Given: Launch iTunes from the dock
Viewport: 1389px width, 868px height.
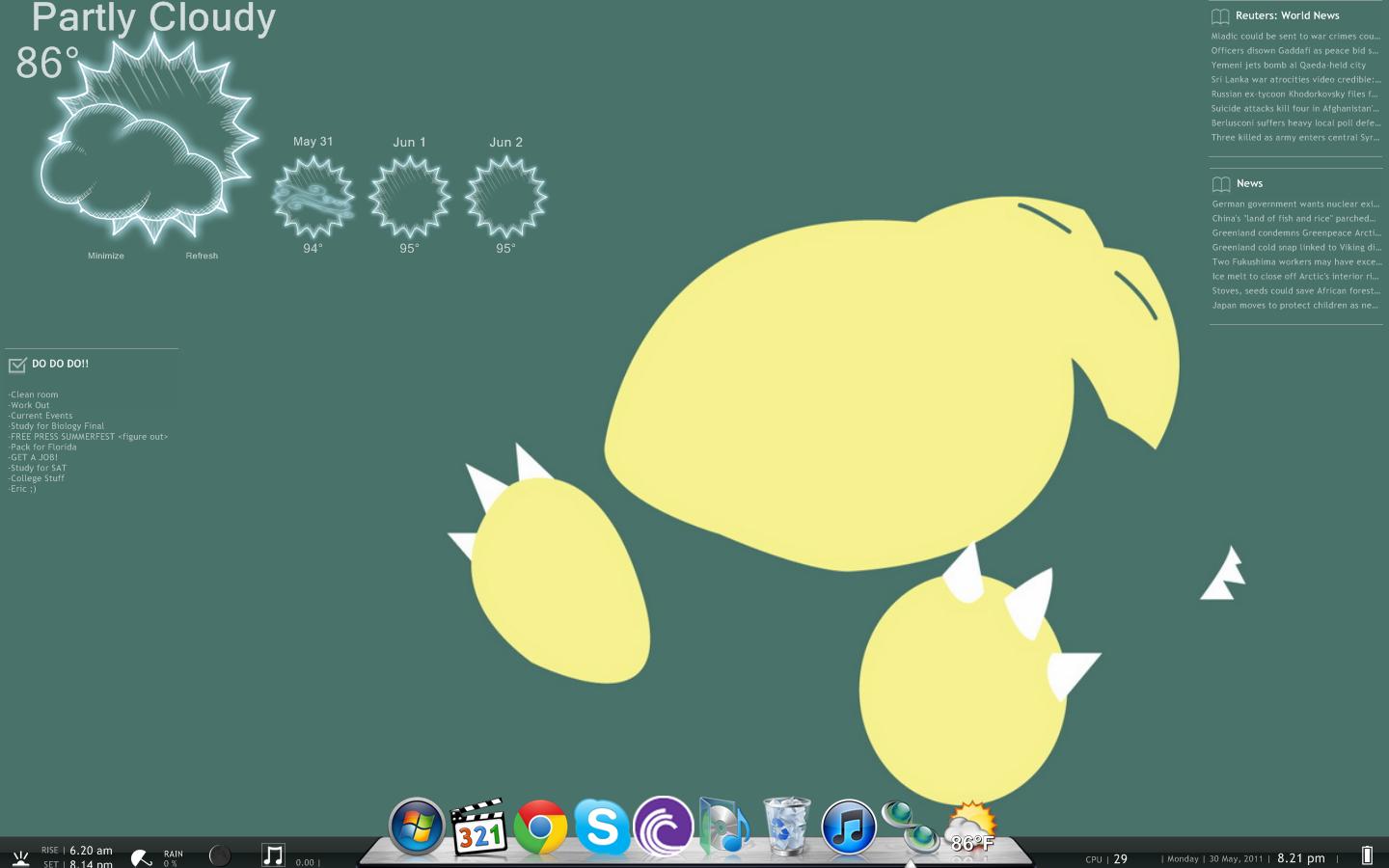Looking at the screenshot, I should coord(849,827).
